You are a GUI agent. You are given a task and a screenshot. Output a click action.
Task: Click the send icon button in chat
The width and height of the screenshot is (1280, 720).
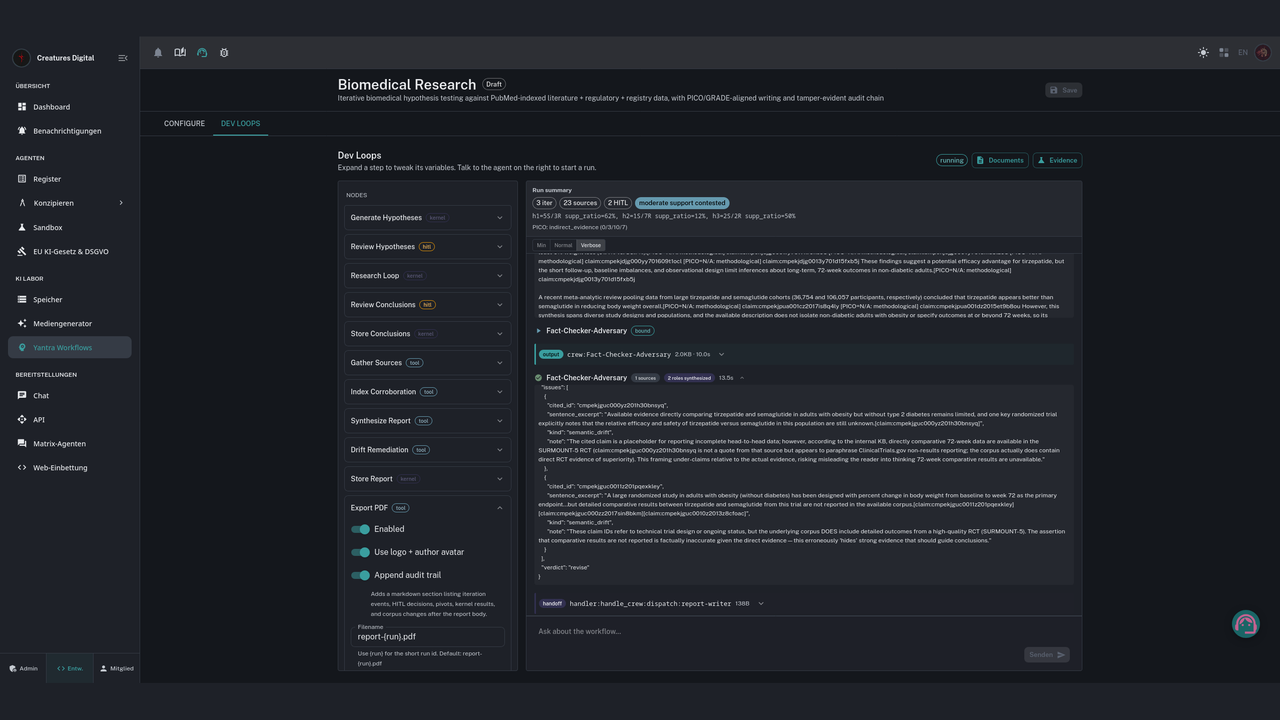tap(1047, 654)
